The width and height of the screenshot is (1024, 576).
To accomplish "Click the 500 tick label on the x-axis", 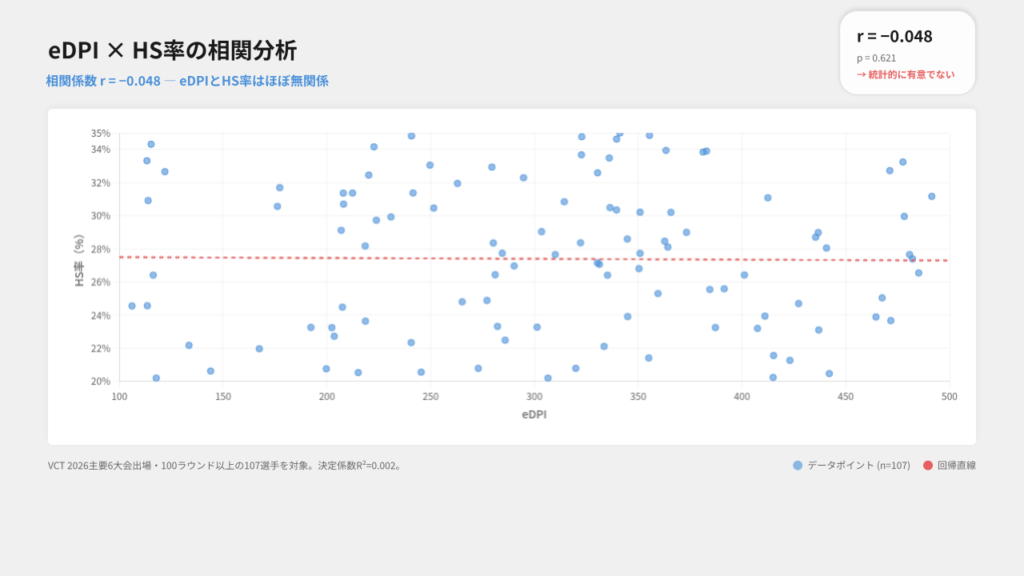I will (x=949, y=397).
